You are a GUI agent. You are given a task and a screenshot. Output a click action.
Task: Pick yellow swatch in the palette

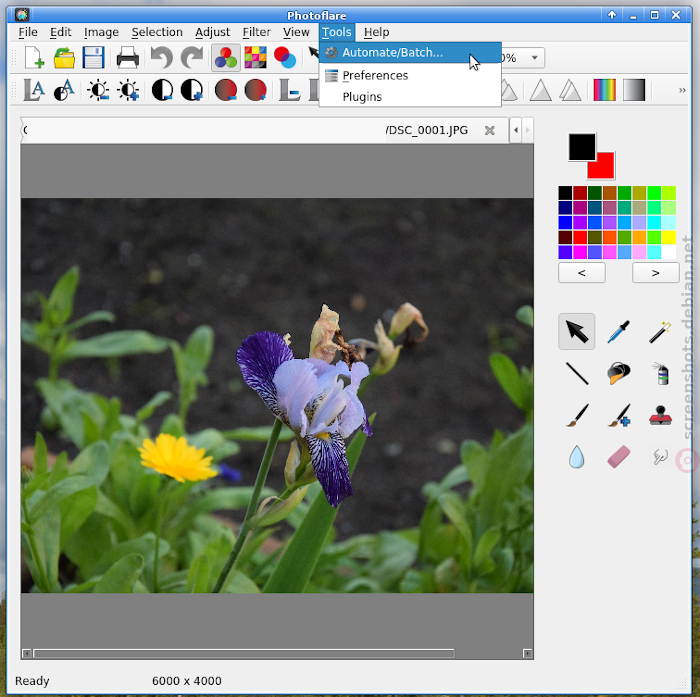point(669,237)
